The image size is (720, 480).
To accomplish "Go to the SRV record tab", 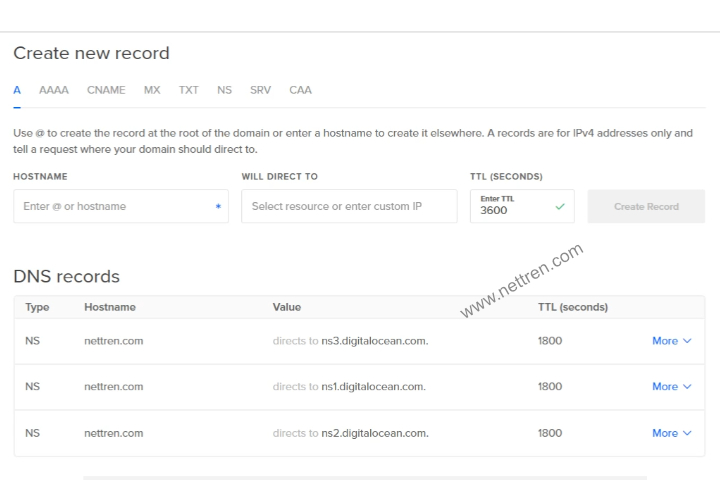I will [260, 90].
